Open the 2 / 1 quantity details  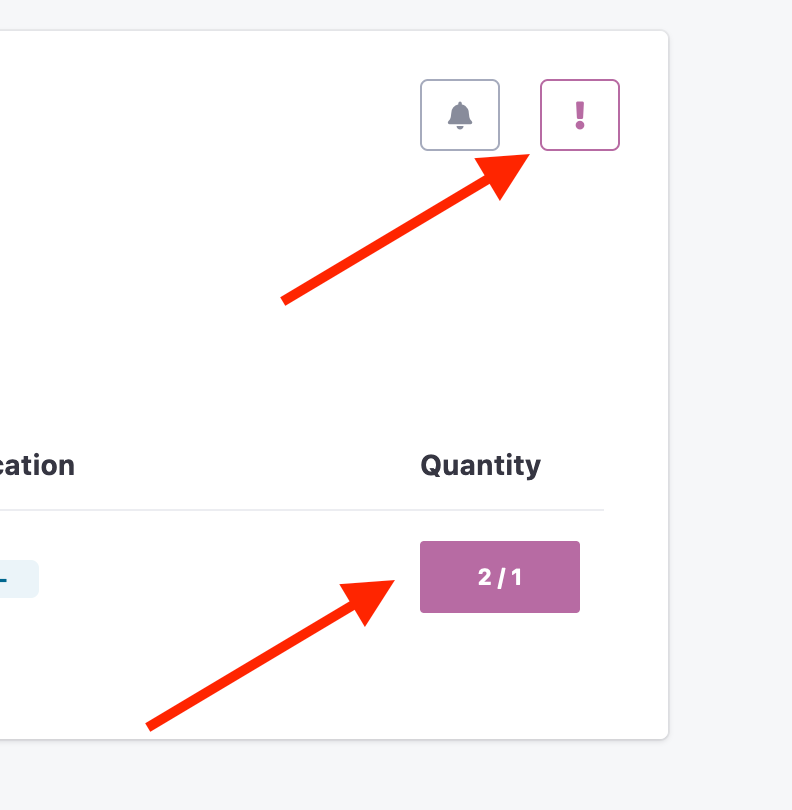point(500,577)
